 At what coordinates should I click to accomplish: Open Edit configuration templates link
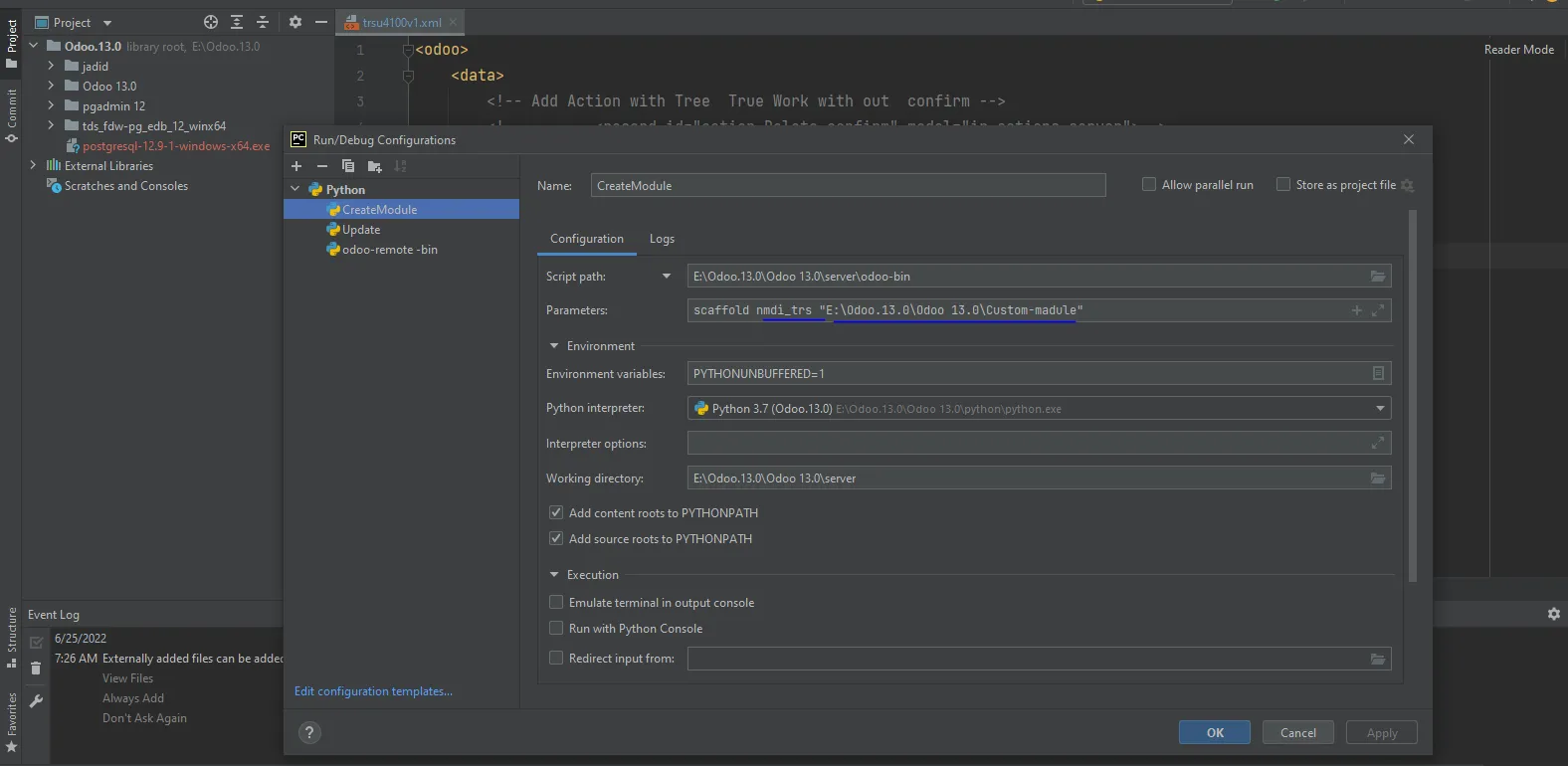point(373,691)
